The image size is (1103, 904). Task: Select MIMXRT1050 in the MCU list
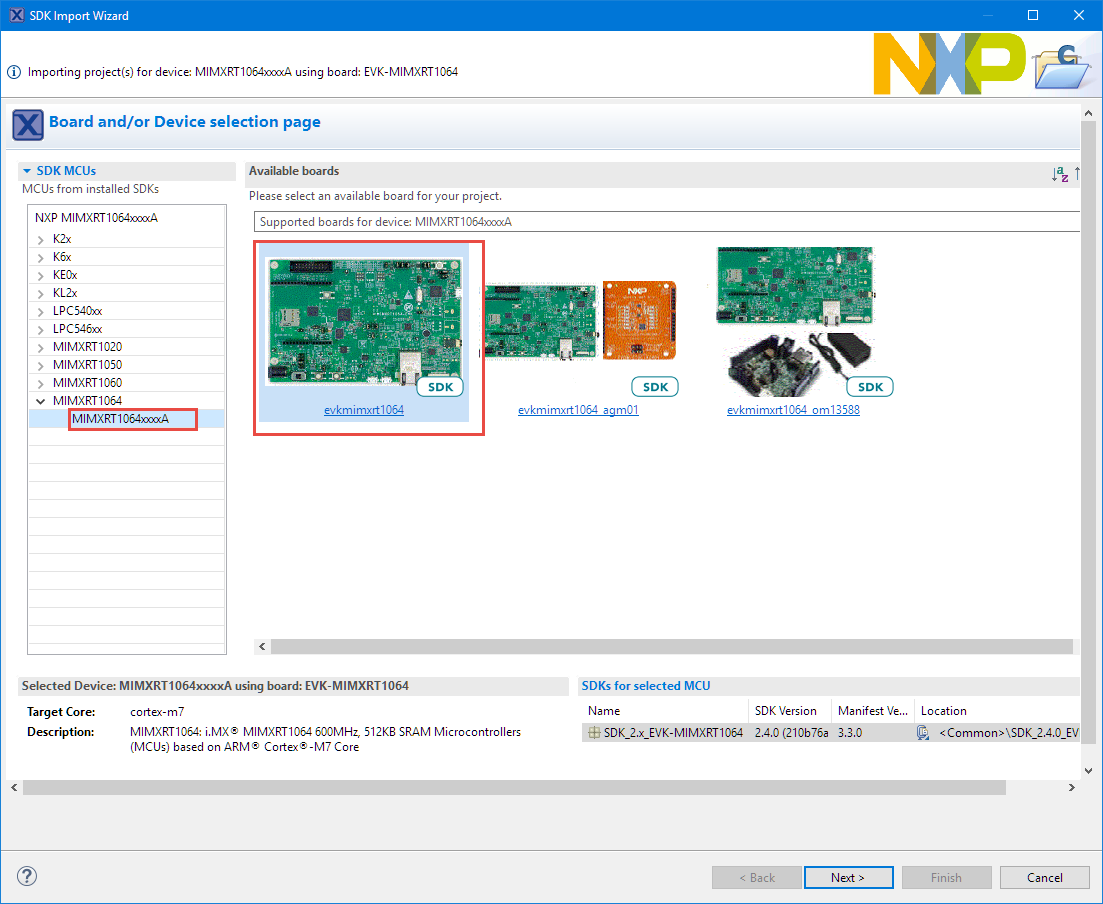[x=87, y=365]
